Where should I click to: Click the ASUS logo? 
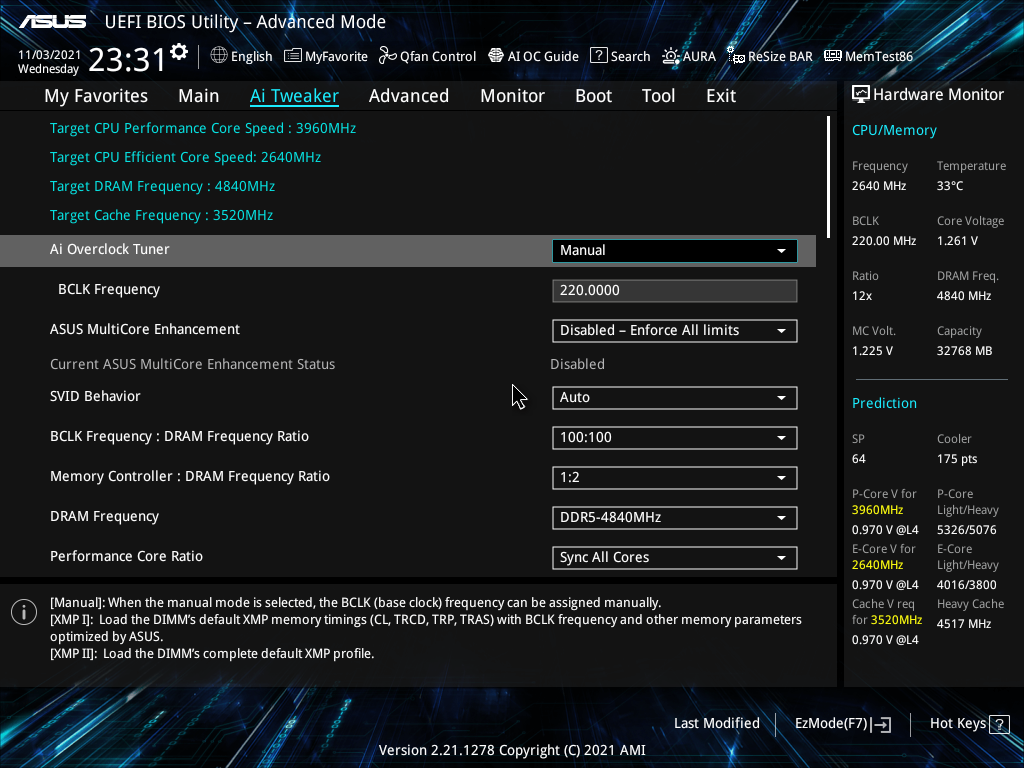[52, 22]
